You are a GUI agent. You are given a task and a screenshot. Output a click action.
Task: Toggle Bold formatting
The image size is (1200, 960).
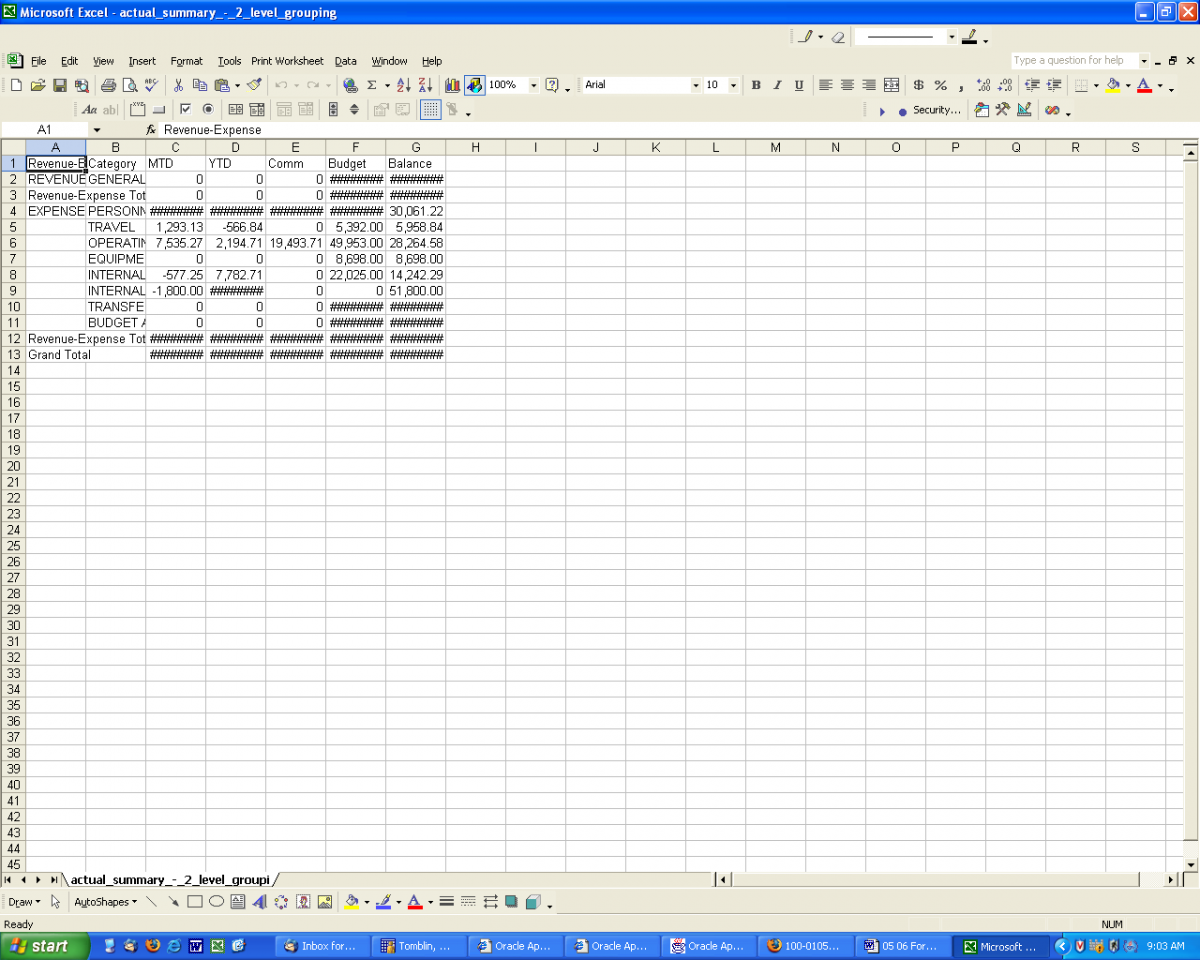[756, 85]
